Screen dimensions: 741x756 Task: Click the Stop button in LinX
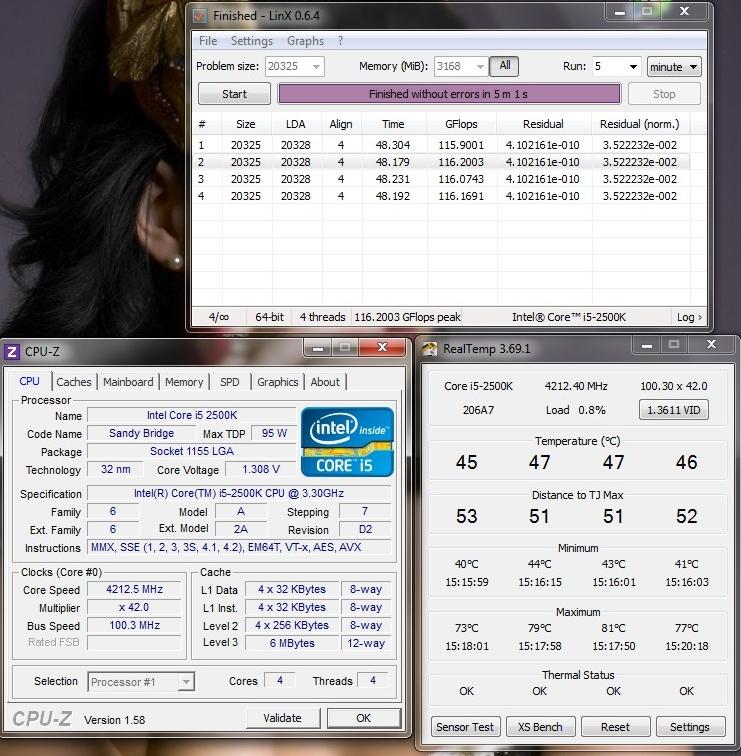[x=664, y=94]
